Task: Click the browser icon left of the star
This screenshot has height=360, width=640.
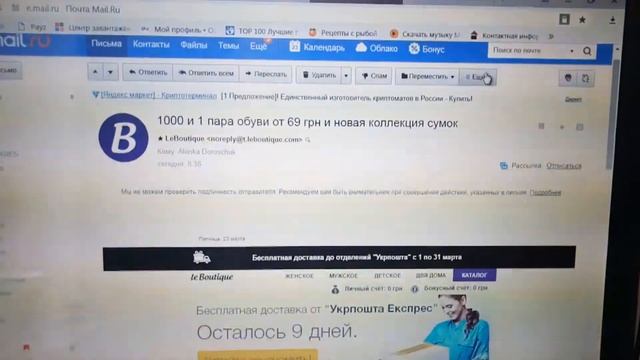Action: click(x=564, y=19)
